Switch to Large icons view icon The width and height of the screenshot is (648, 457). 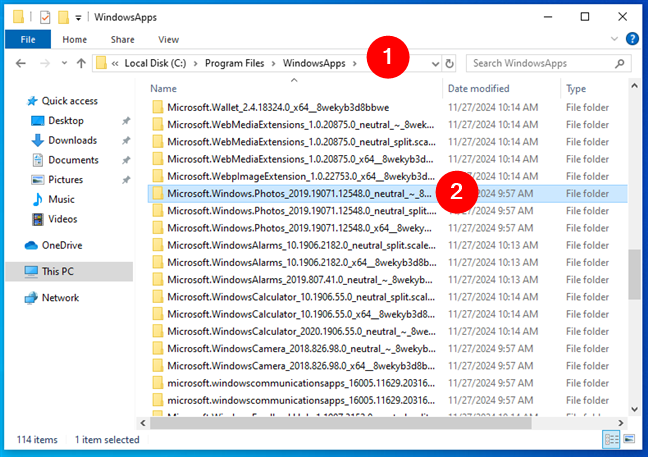[629, 439]
